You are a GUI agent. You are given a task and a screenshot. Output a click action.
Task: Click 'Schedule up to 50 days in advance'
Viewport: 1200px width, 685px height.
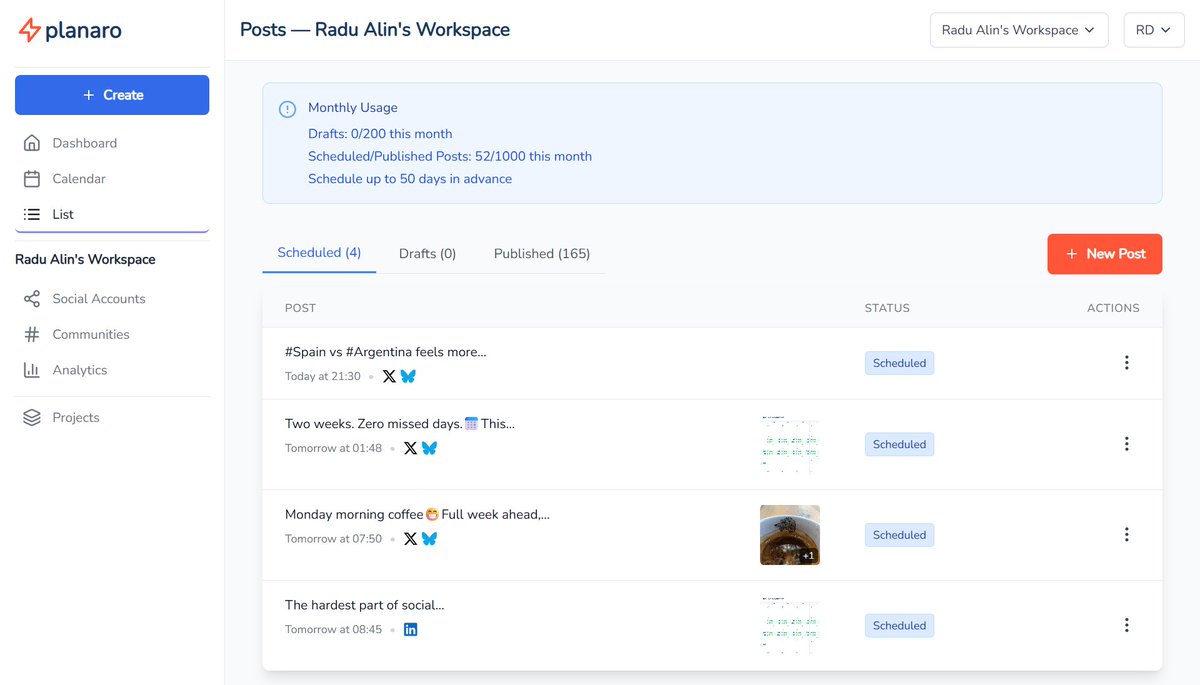click(410, 179)
